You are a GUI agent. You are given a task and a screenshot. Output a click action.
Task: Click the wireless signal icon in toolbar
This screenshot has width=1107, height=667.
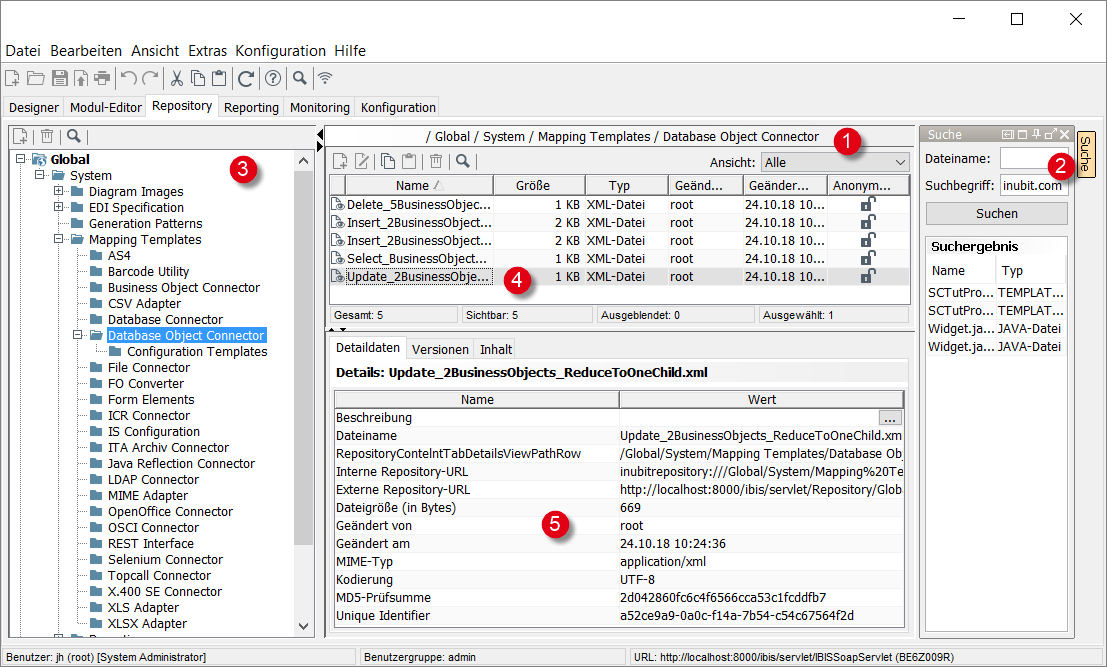click(x=324, y=78)
